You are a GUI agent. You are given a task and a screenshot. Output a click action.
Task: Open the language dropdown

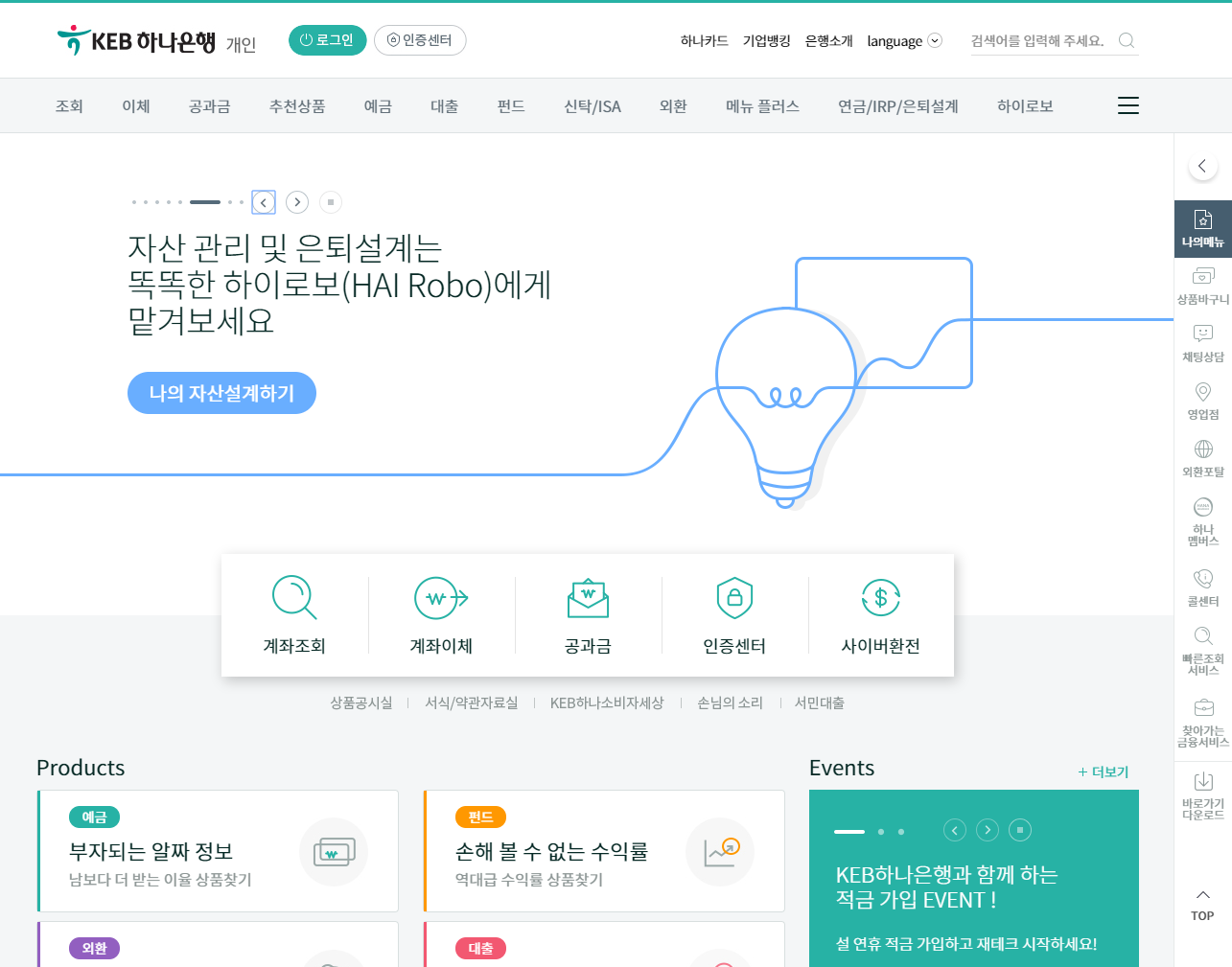pos(904,40)
